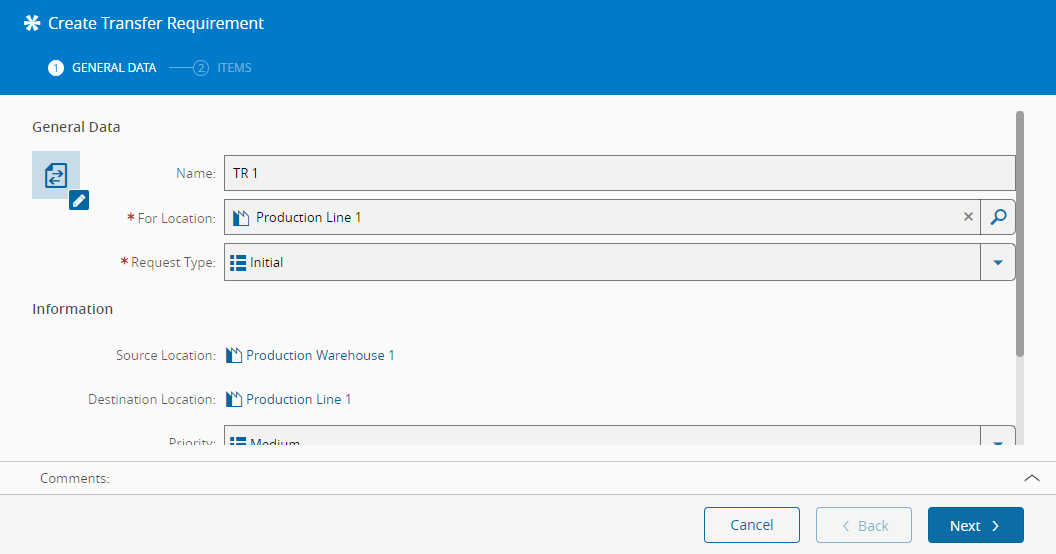The width and height of the screenshot is (1056, 554).
Task: Click the asterisk icon beside the wizard title
Action: pyautogui.click(x=33, y=23)
